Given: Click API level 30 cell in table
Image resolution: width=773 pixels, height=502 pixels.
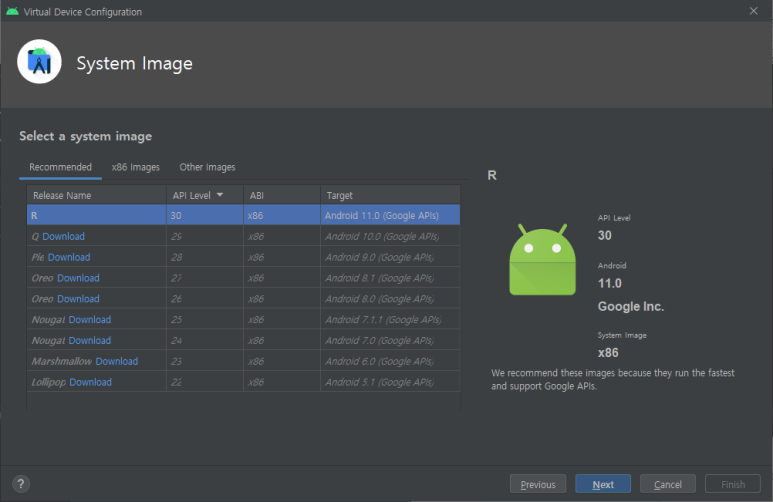Looking at the screenshot, I should coord(205,215).
